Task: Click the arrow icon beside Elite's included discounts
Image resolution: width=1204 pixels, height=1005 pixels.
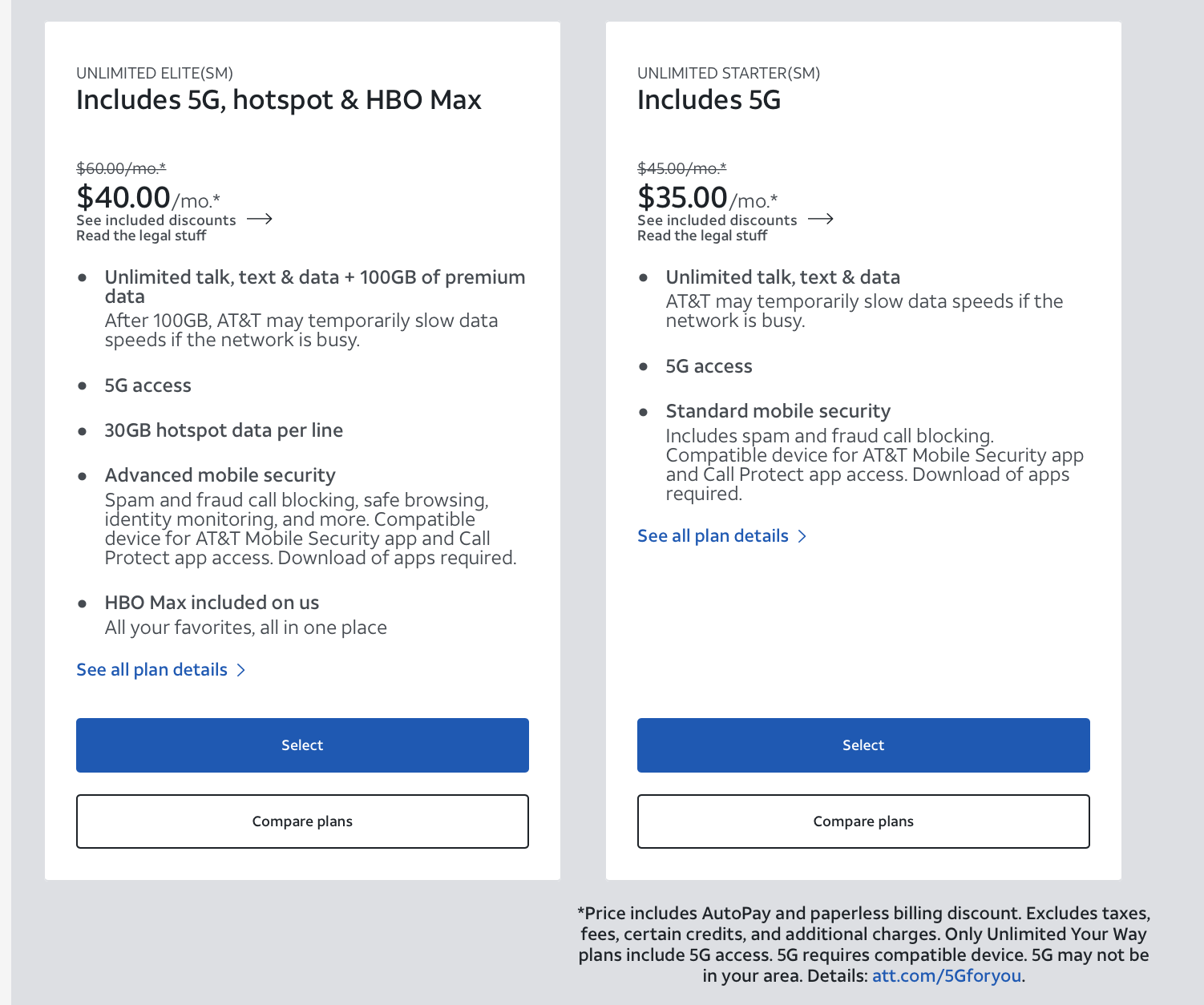Action: pyautogui.click(x=260, y=219)
